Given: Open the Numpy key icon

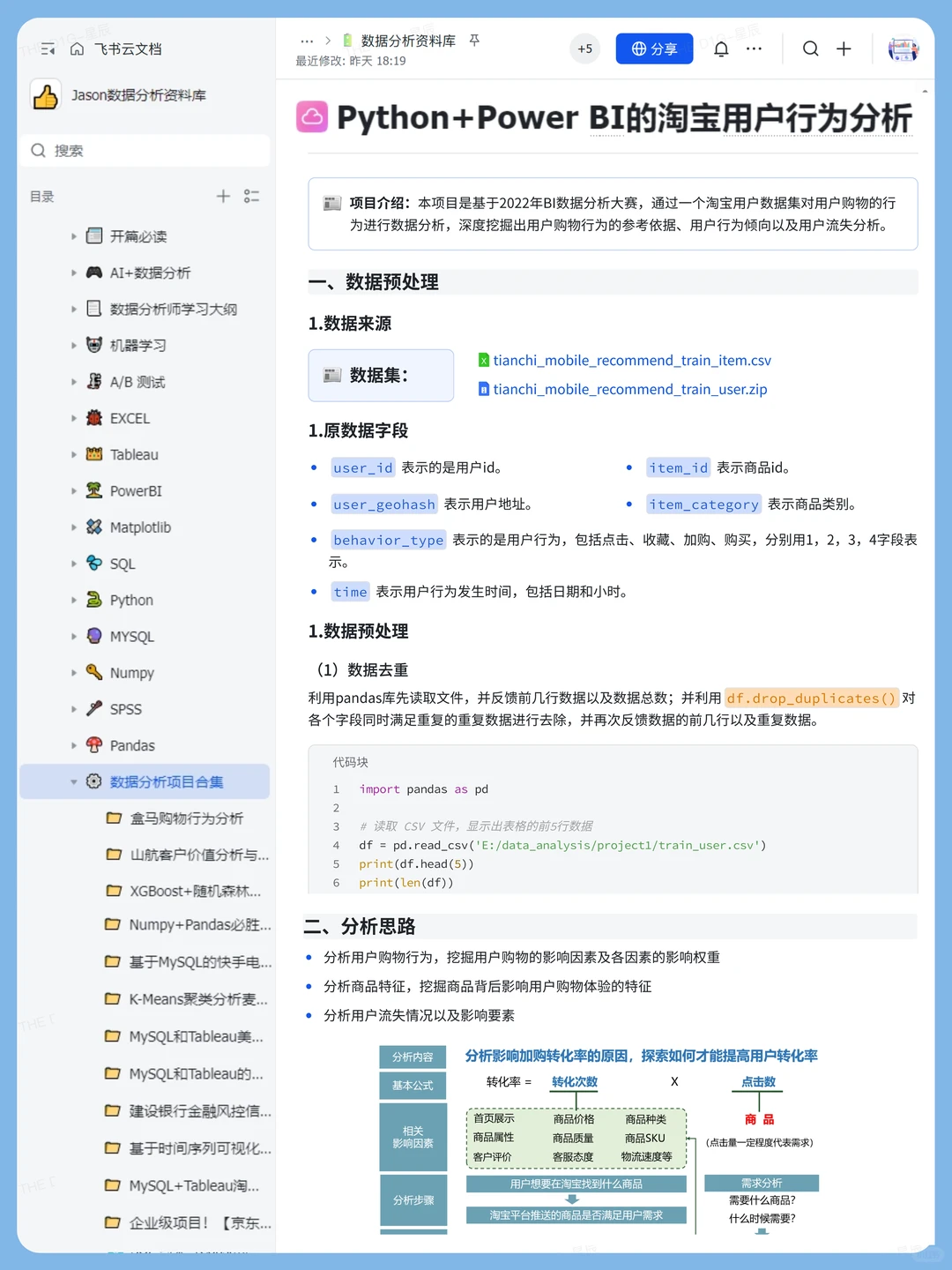Looking at the screenshot, I should [x=94, y=672].
